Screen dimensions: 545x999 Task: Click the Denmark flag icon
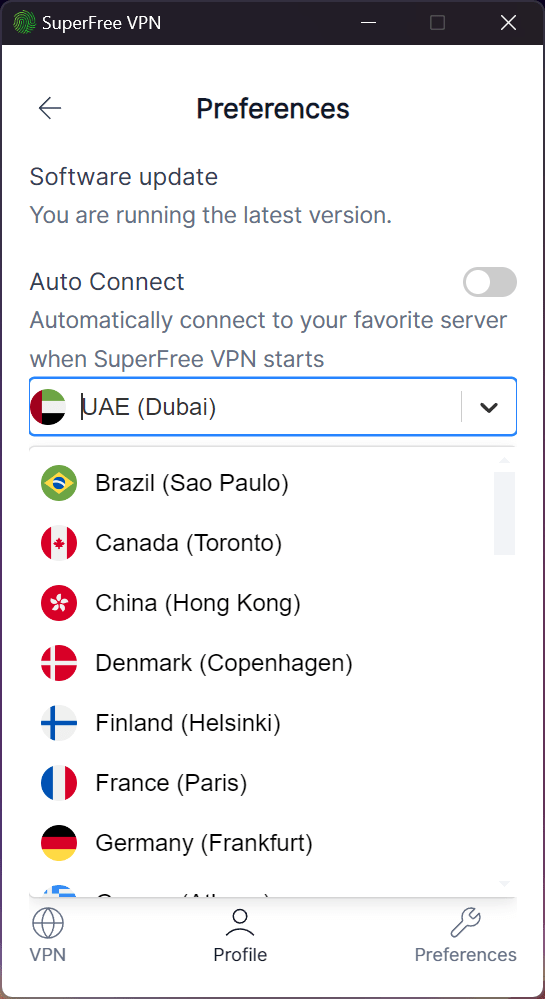point(59,663)
